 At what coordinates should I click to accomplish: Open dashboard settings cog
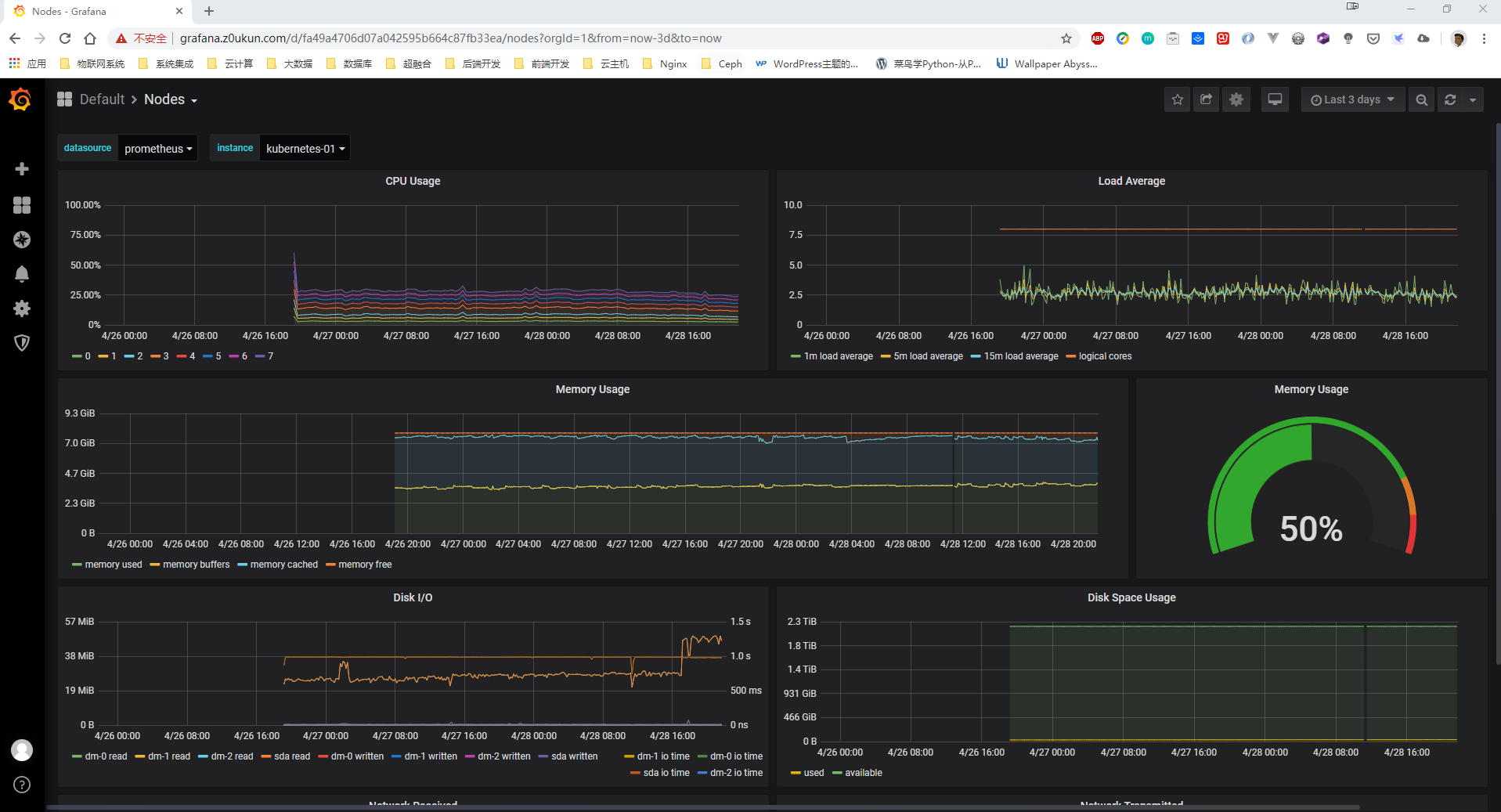coord(1236,99)
